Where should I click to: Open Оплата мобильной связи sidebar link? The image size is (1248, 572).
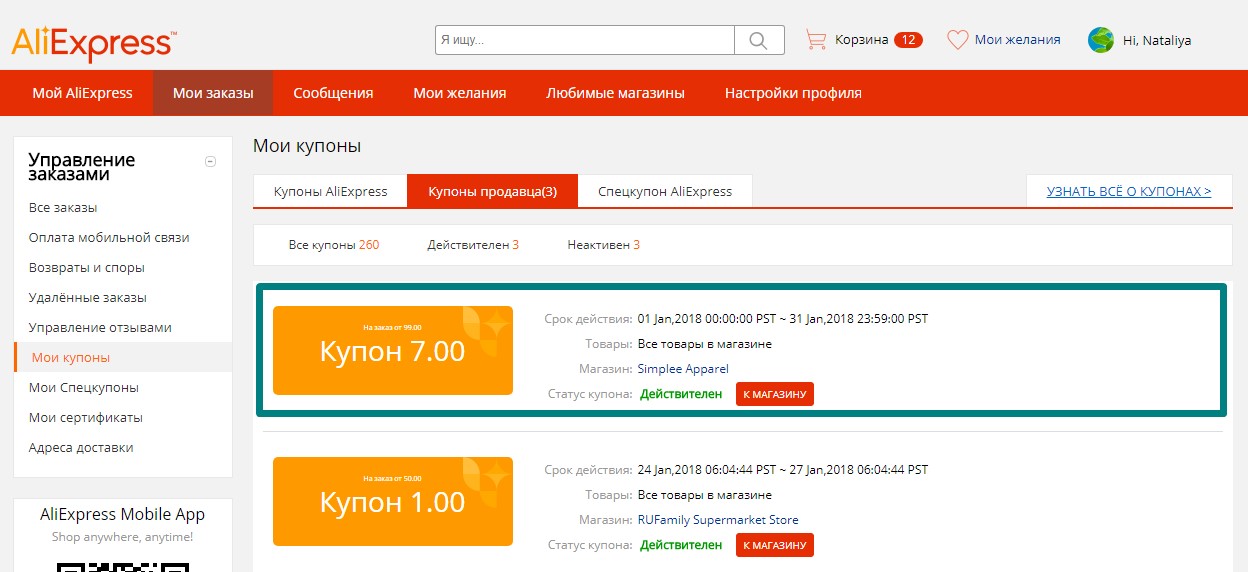point(109,238)
